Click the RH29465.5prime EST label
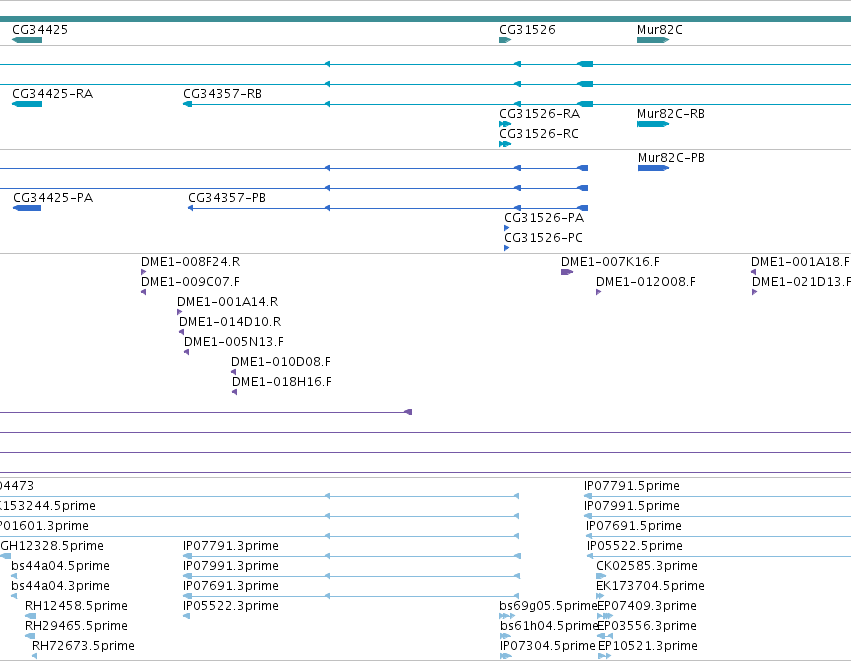The width and height of the screenshot is (851, 661). tap(77, 627)
